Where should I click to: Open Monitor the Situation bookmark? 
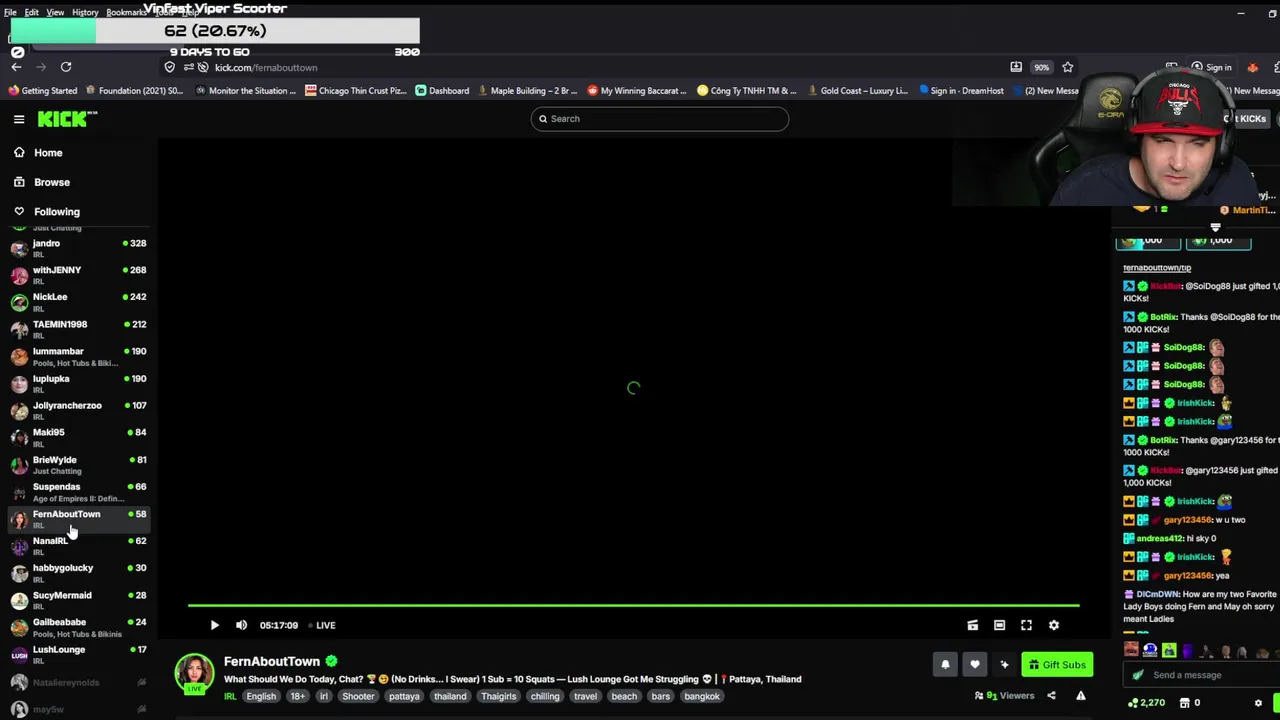(246, 91)
